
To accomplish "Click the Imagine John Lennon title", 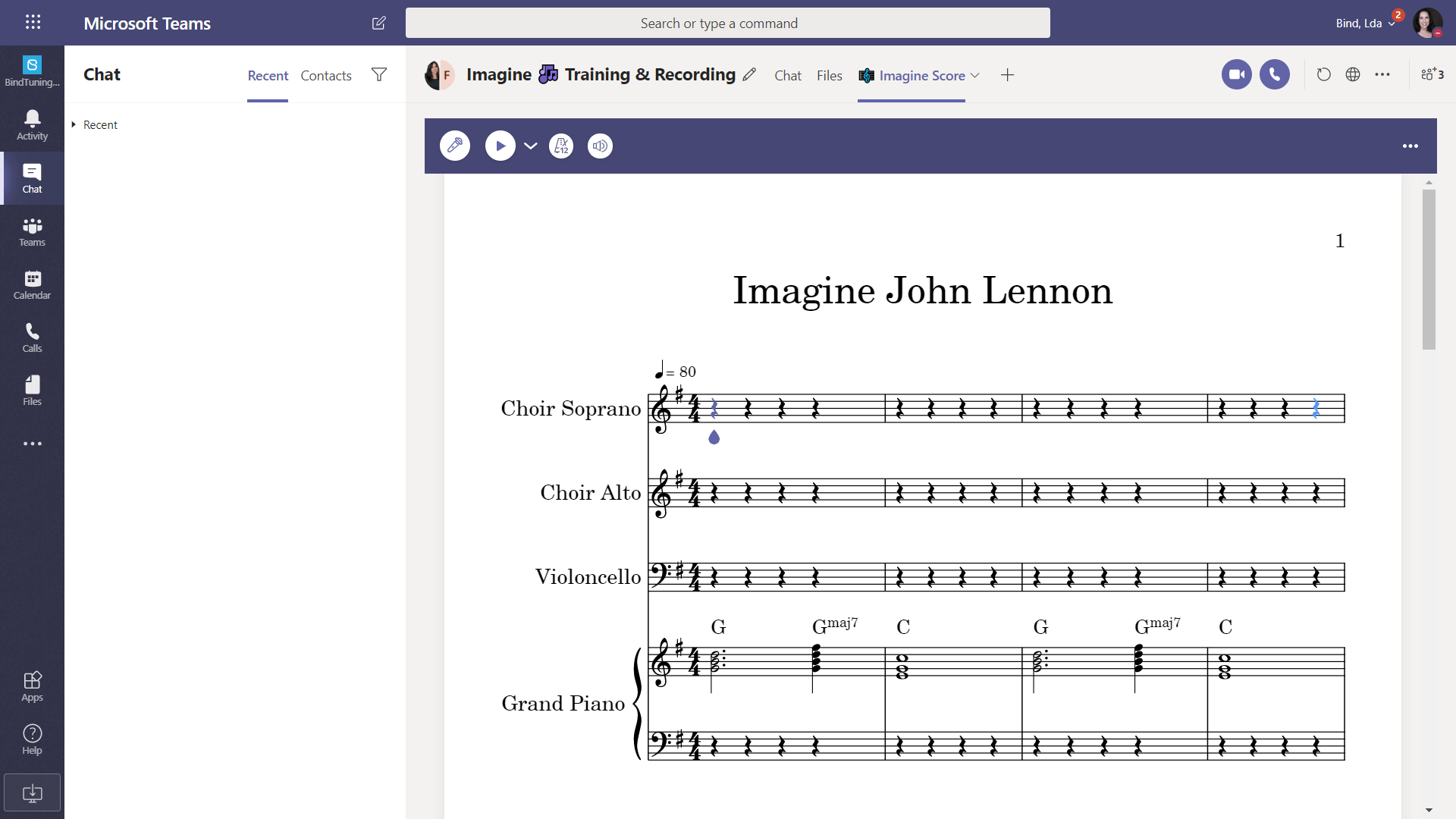I will 922,290.
